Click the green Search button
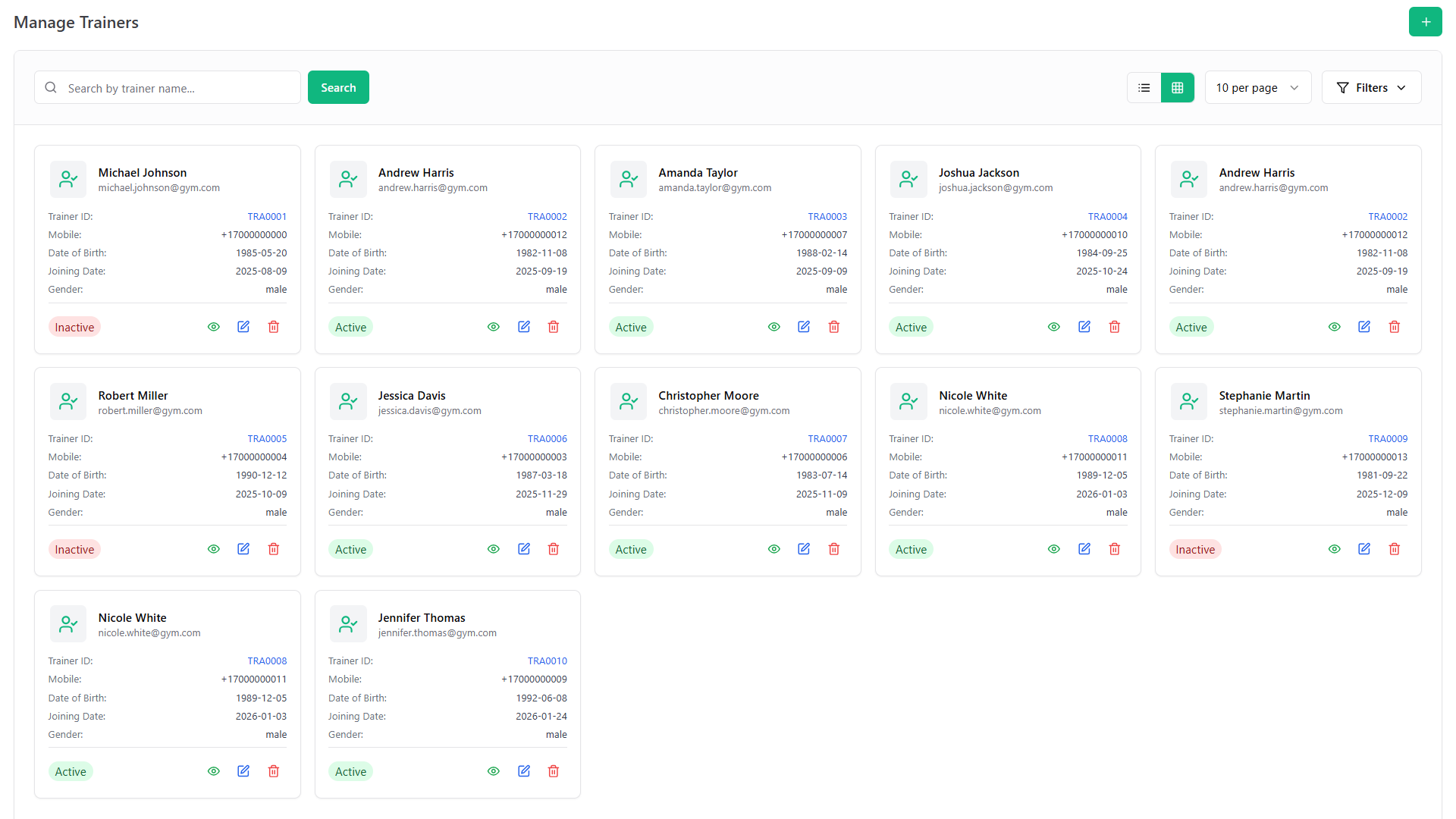This screenshot has height=819, width=1456. [x=338, y=88]
